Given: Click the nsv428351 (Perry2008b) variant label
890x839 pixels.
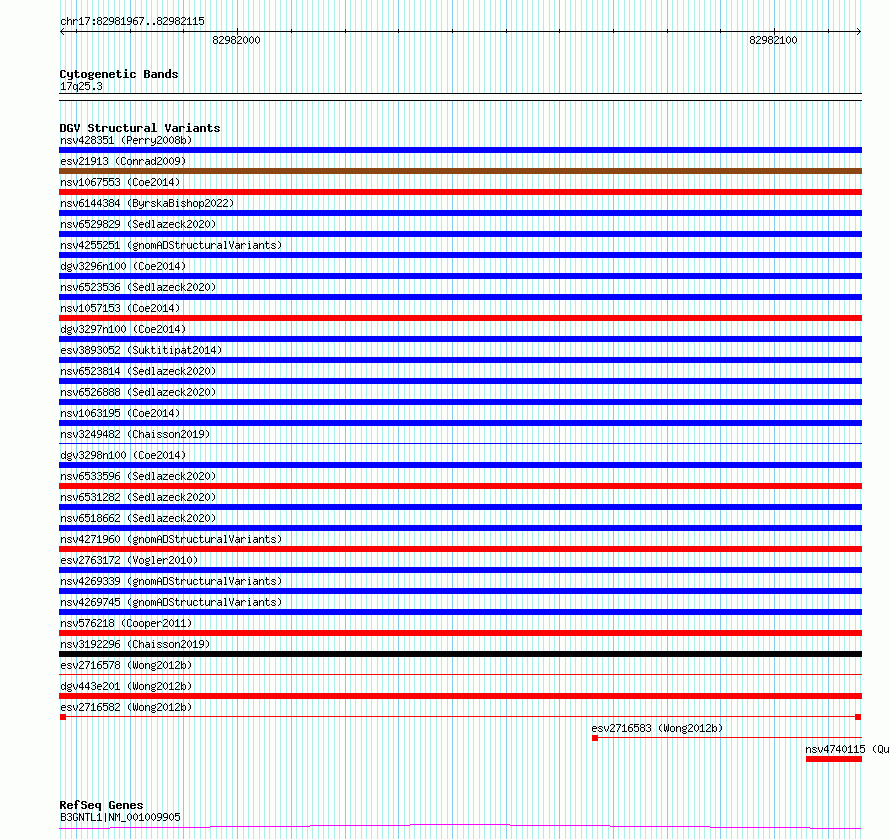Looking at the screenshot, I should [x=126, y=140].
